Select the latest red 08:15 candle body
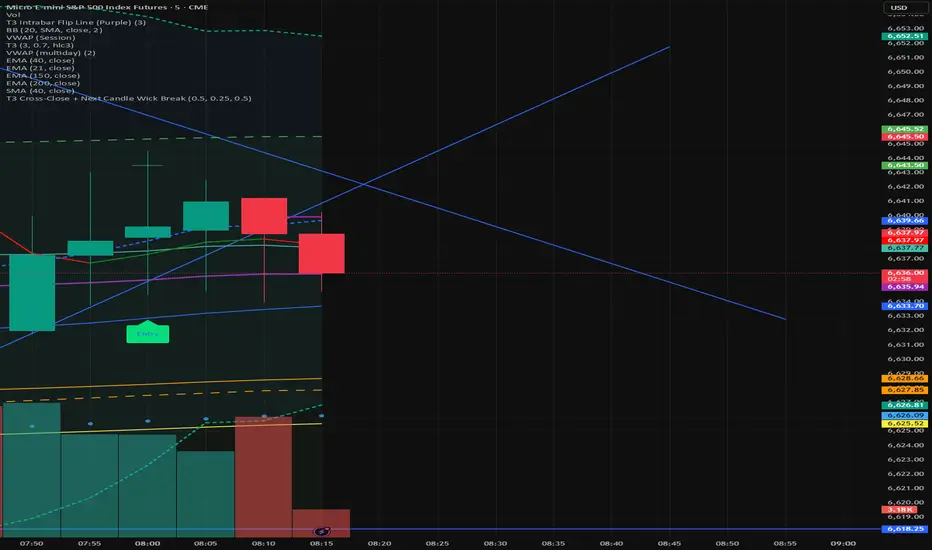The image size is (932, 550). (x=322, y=253)
